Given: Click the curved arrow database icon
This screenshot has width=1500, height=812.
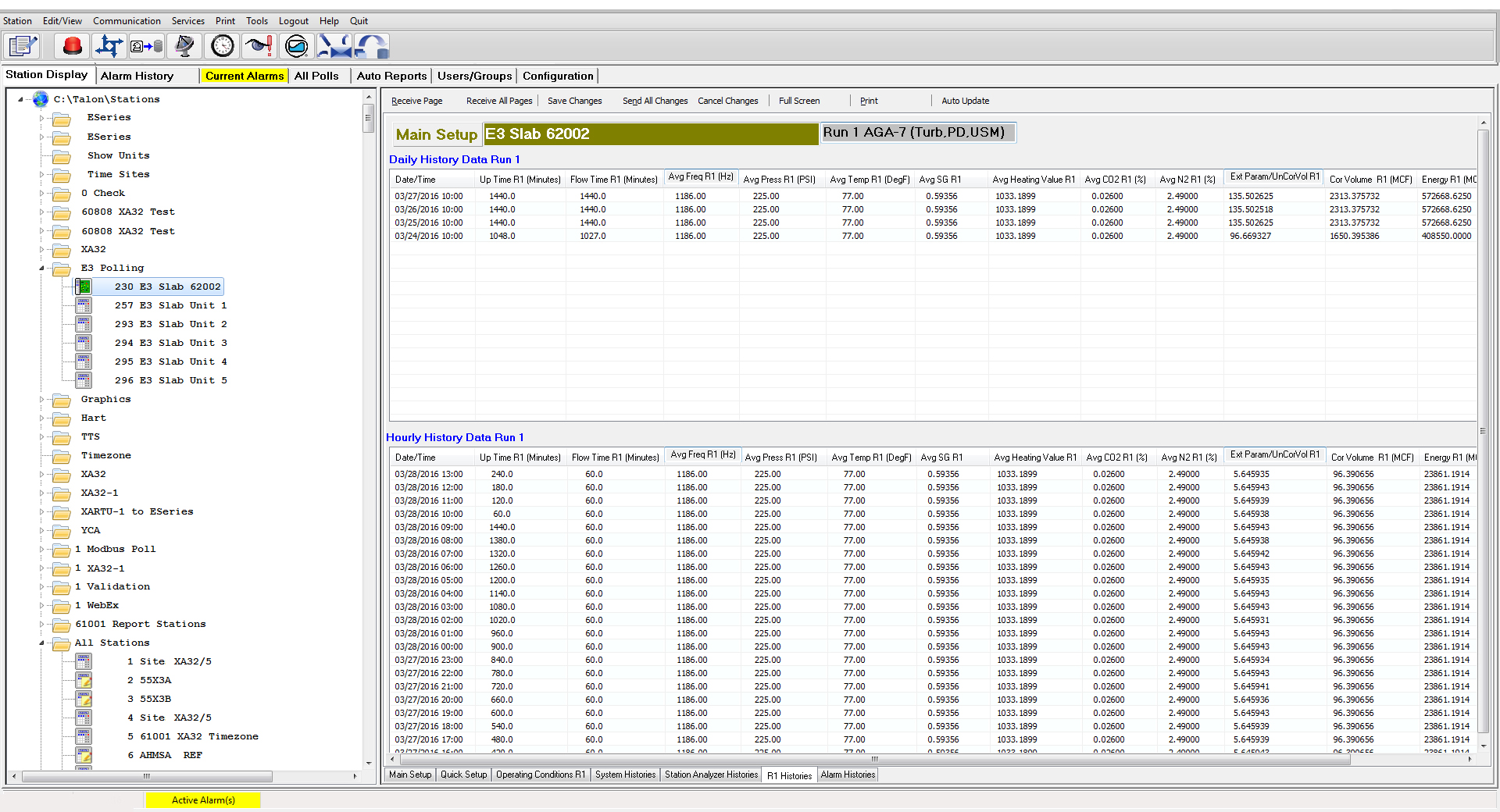Looking at the screenshot, I should click(x=372, y=46).
